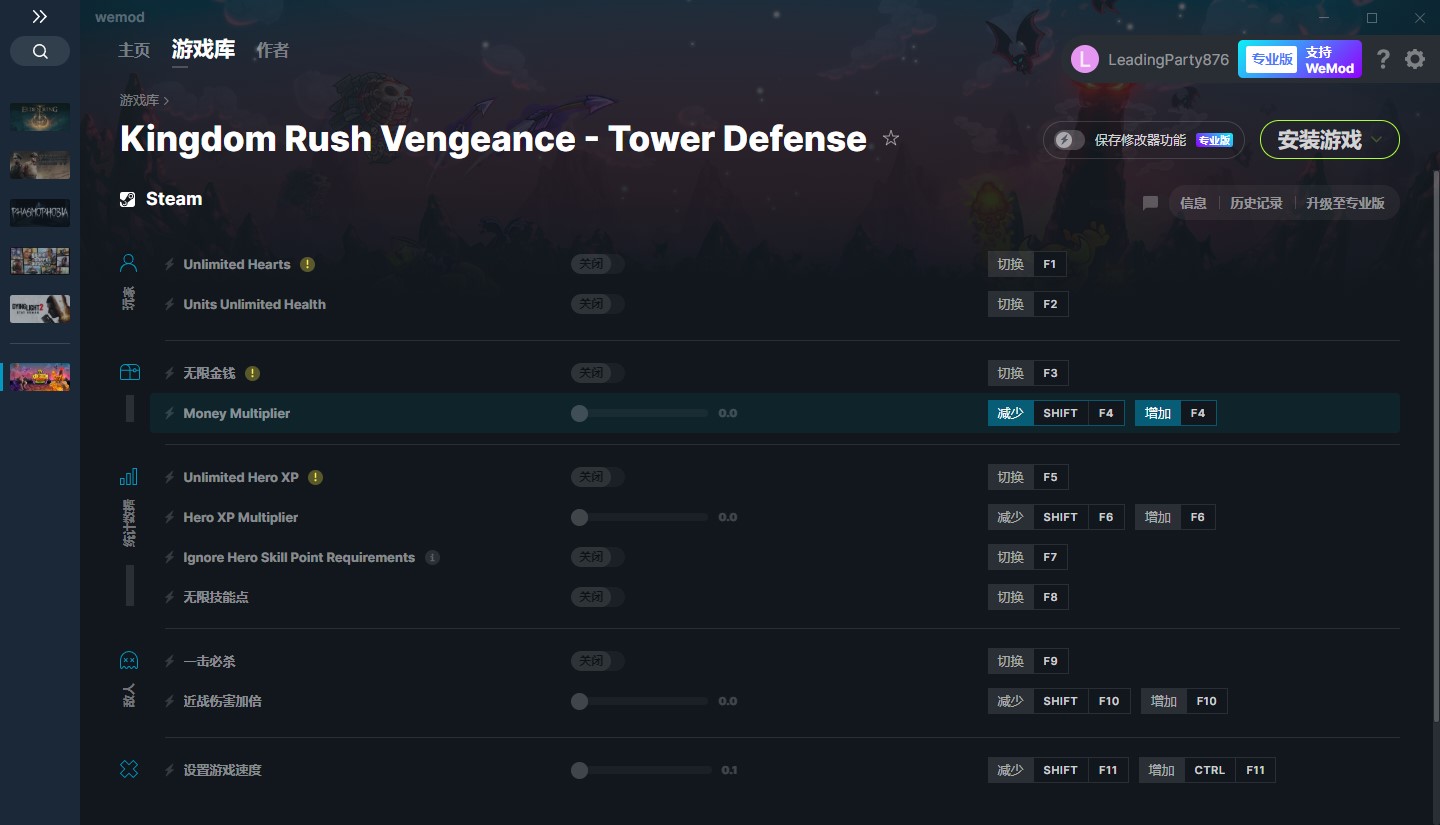Click the Money Multiplier slider

(639, 413)
